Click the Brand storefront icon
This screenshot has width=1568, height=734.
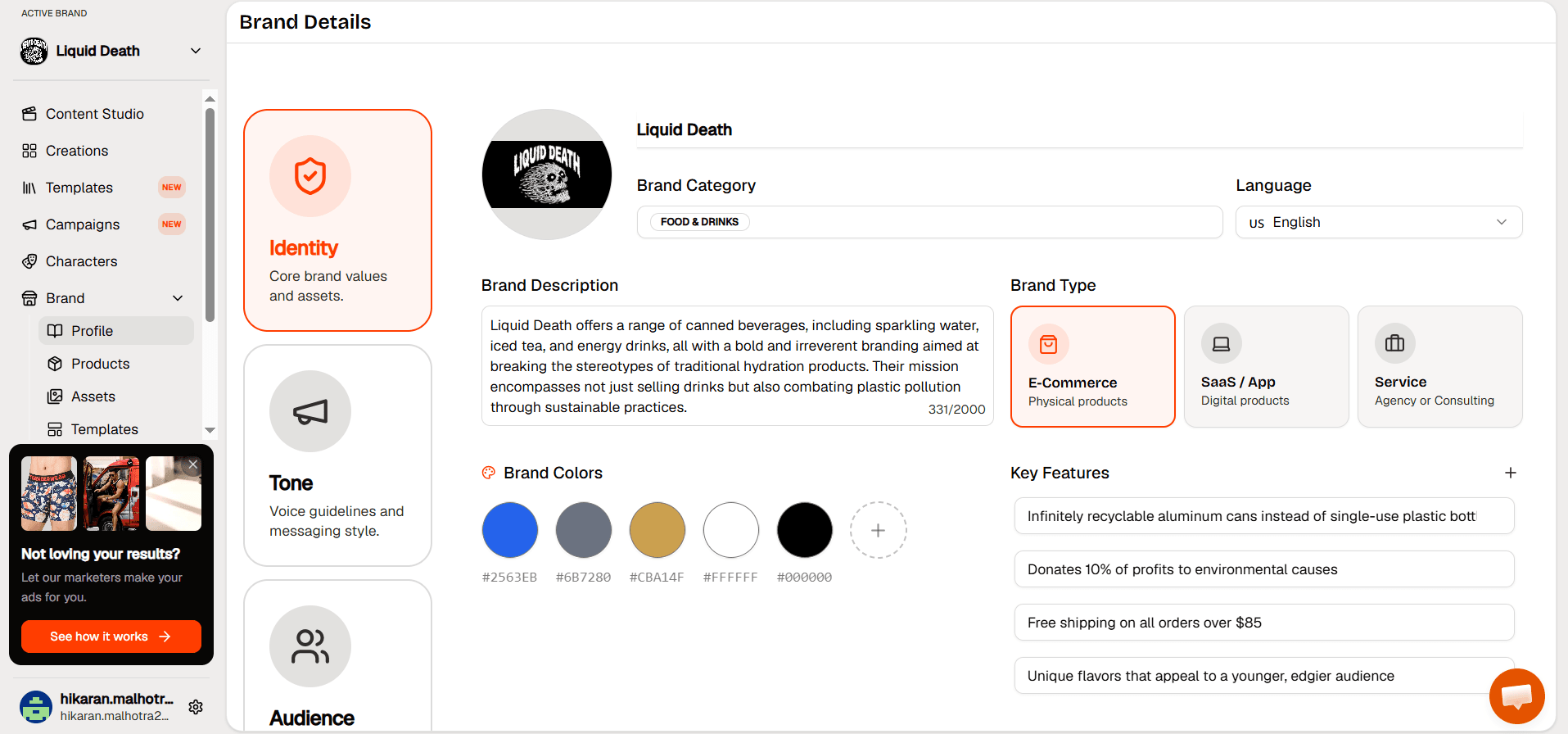pyautogui.click(x=29, y=298)
